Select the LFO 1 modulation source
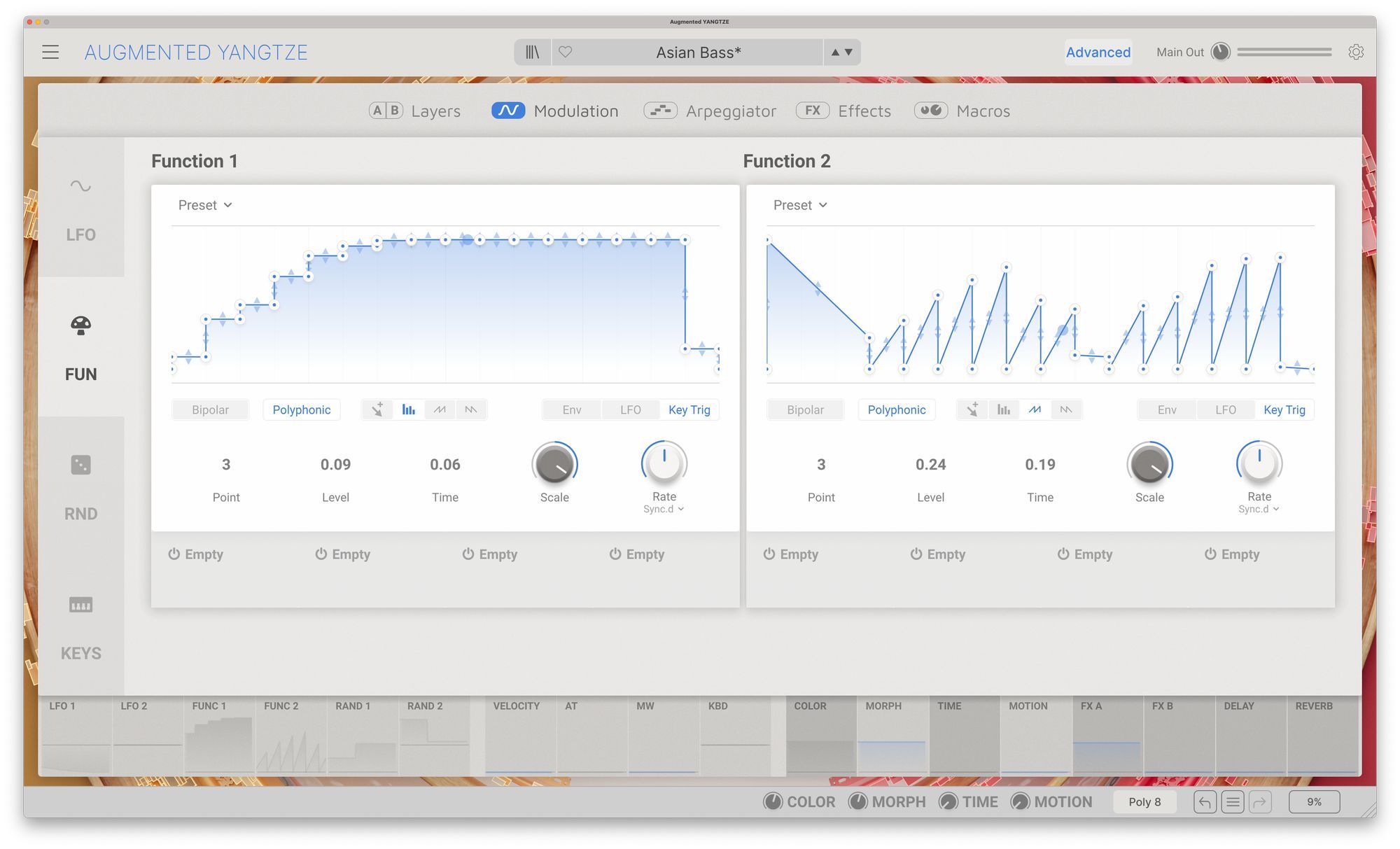The image size is (1400, 849). click(76, 735)
